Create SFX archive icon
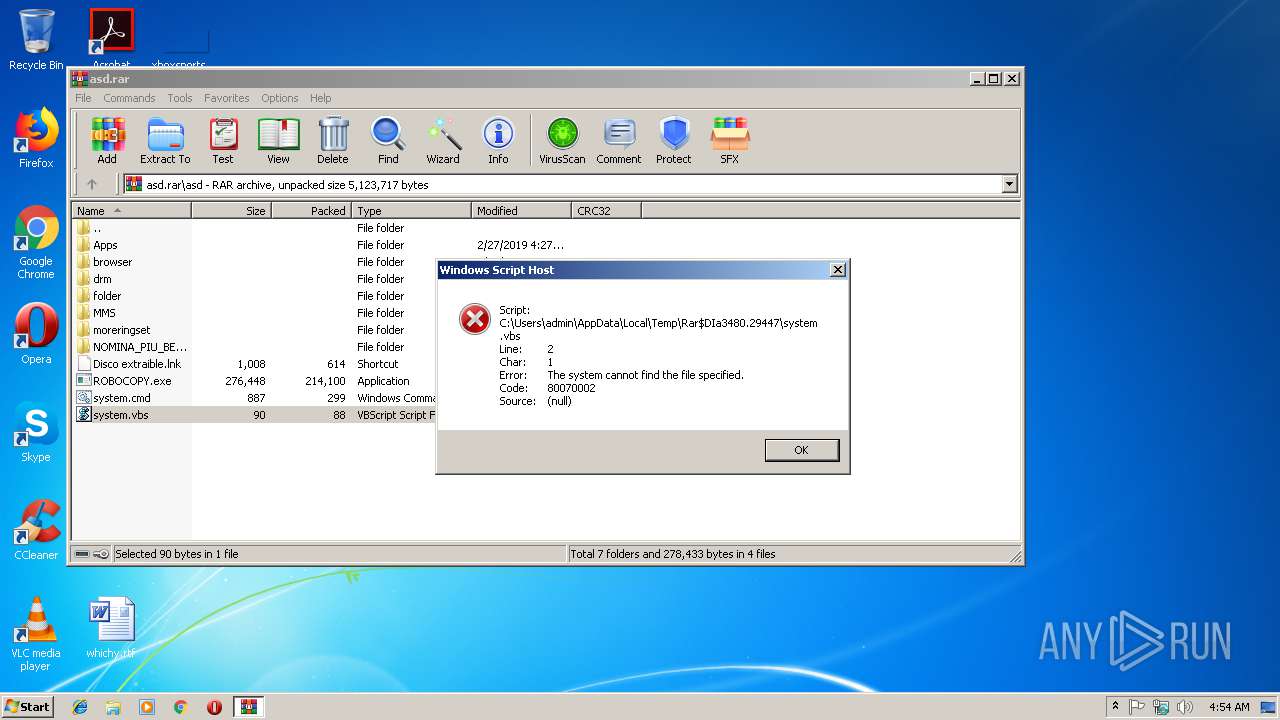The width and height of the screenshot is (1280, 720). click(730, 141)
